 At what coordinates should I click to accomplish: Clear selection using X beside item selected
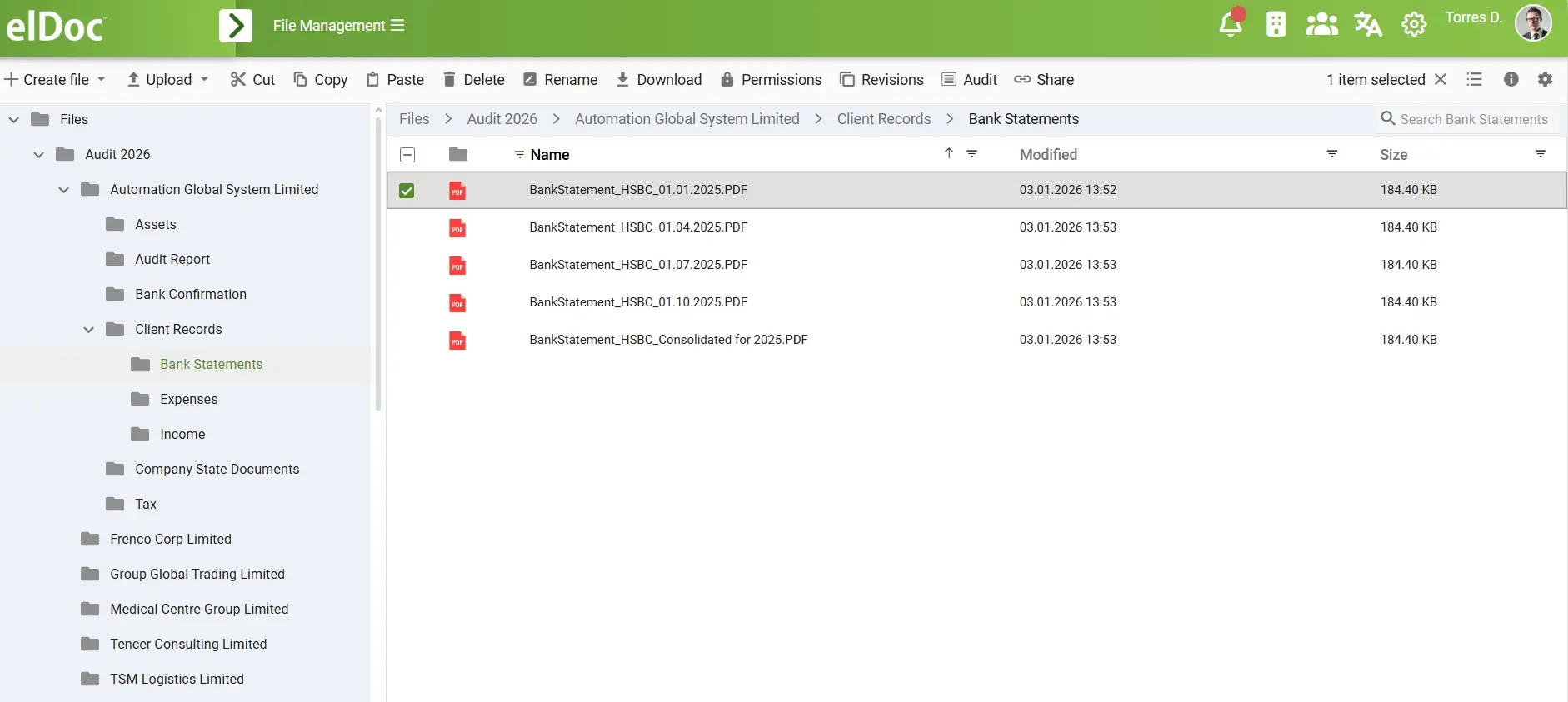tap(1441, 79)
